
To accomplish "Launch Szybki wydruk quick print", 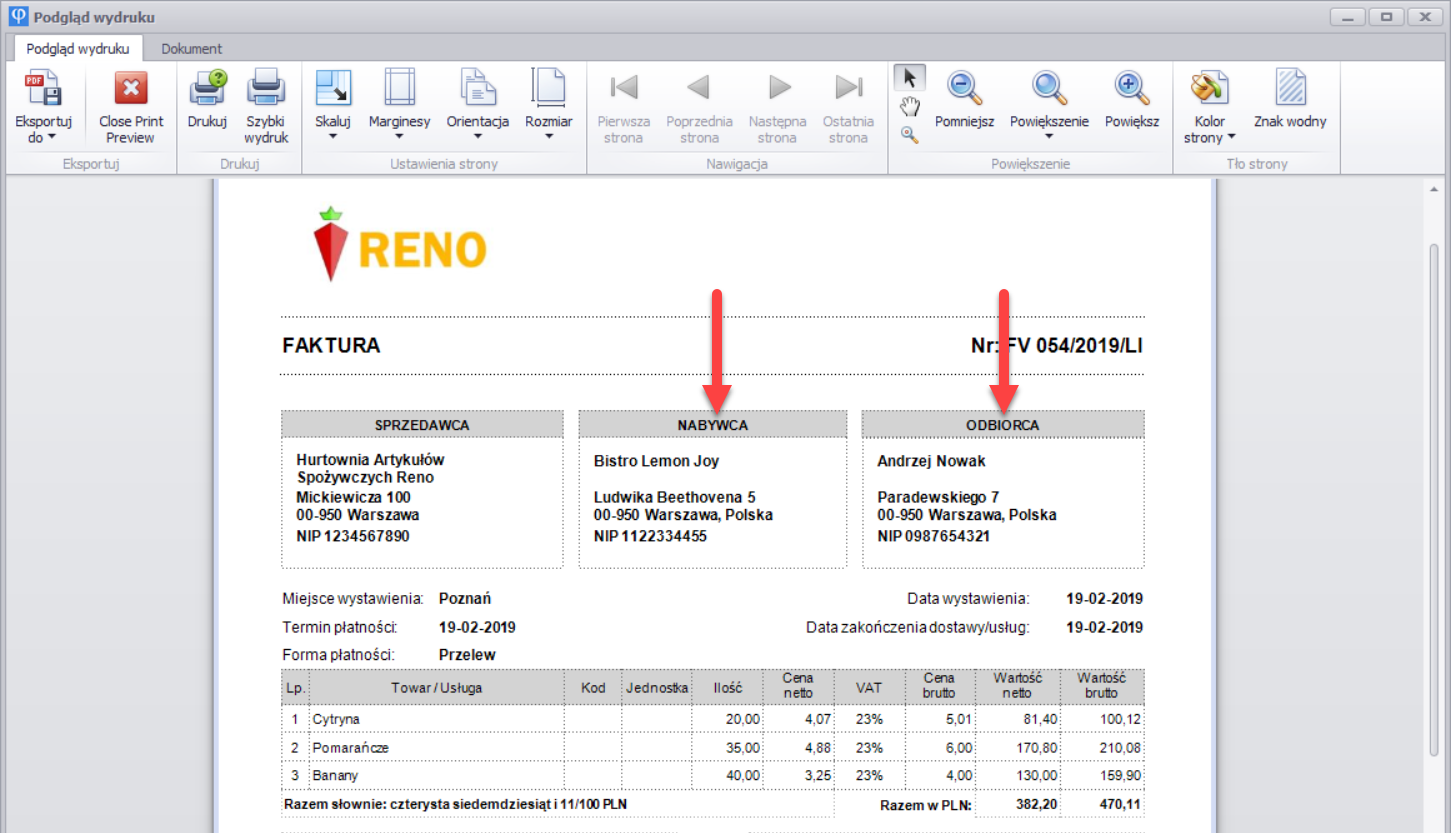I will [266, 88].
